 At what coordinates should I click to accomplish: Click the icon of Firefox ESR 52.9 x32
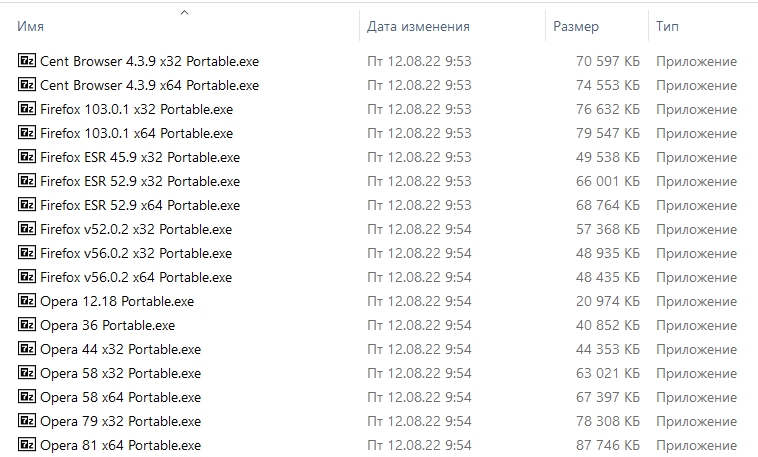coord(27,180)
